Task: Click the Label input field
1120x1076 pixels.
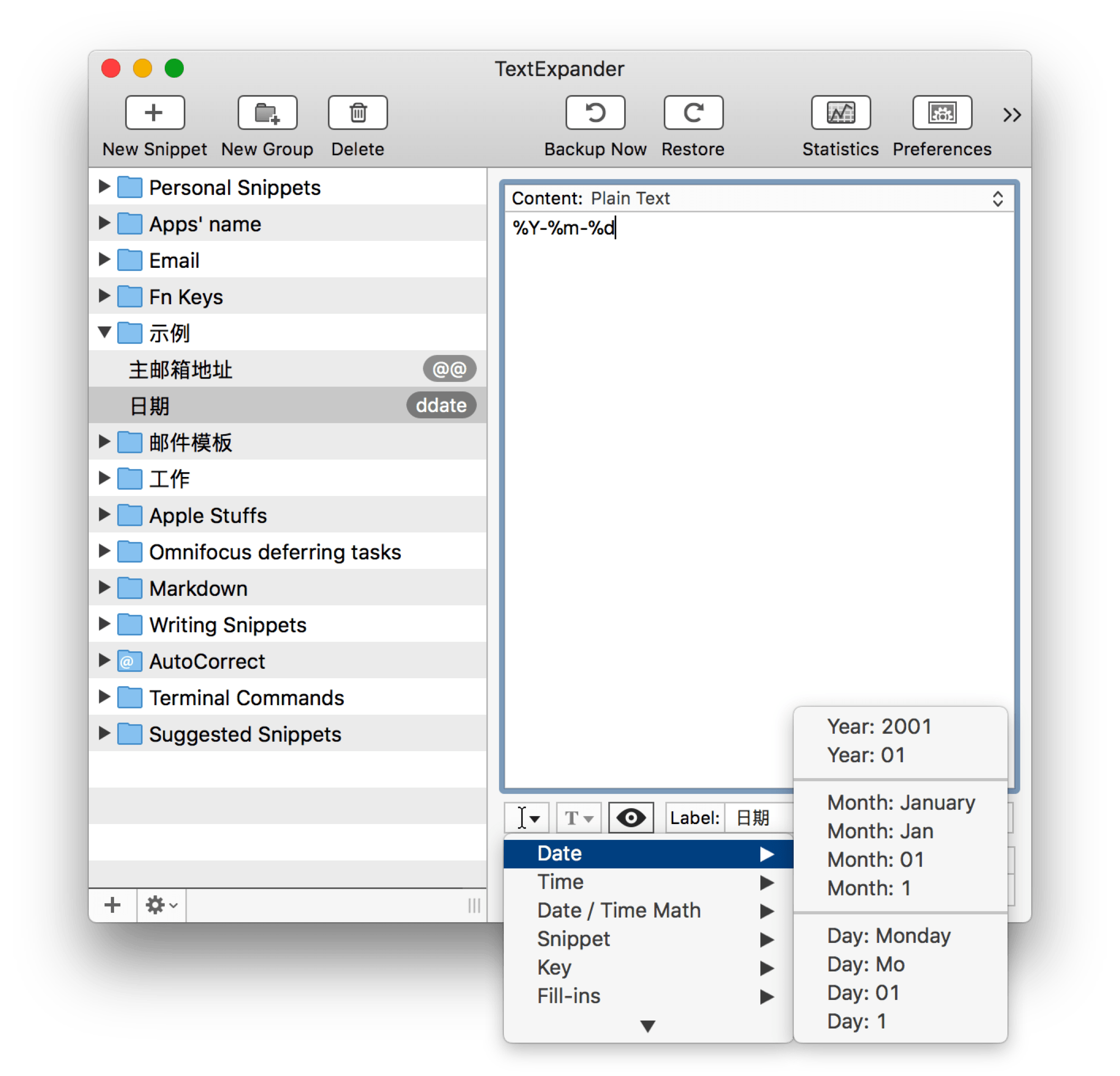Action: coord(760,818)
